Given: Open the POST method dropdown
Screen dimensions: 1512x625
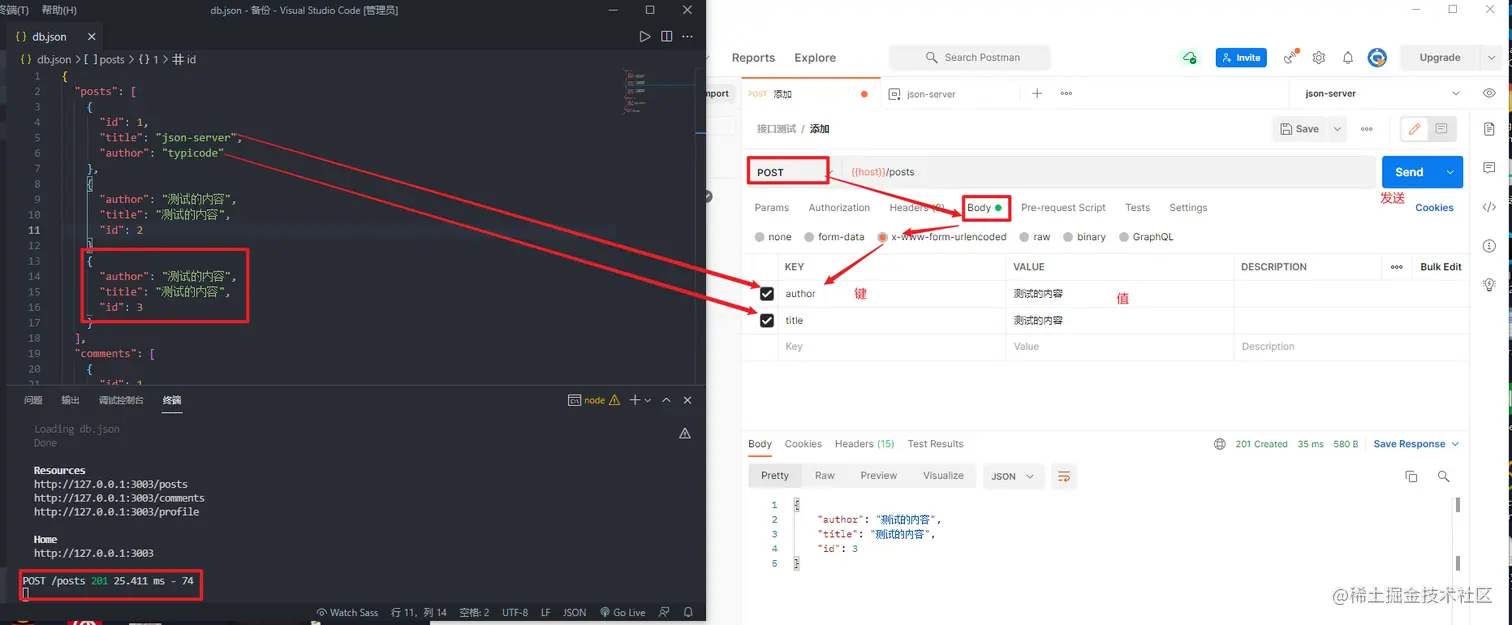Looking at the screenshot, I should (792, 172).
